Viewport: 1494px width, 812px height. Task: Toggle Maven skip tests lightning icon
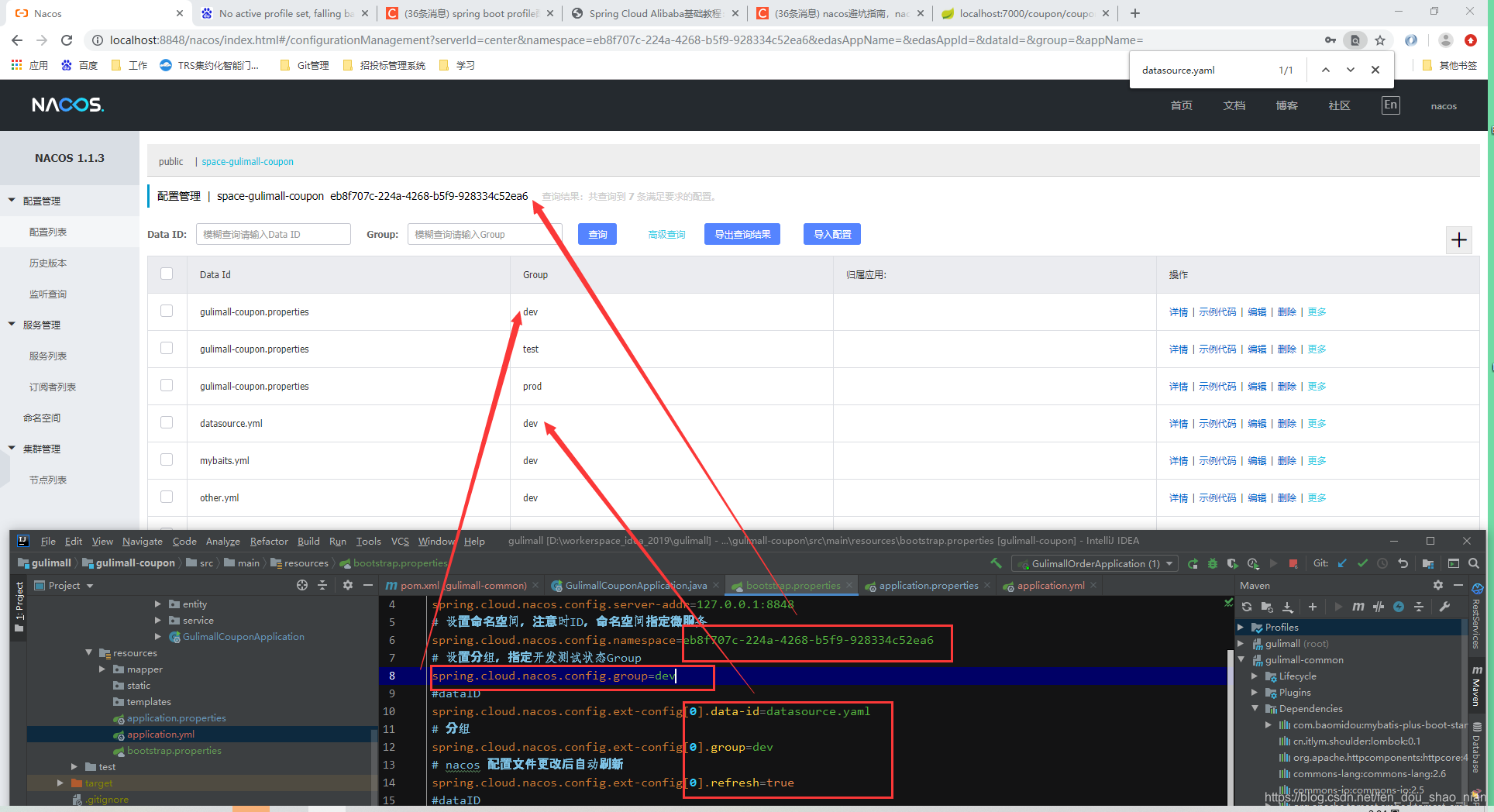(1399, 607)
